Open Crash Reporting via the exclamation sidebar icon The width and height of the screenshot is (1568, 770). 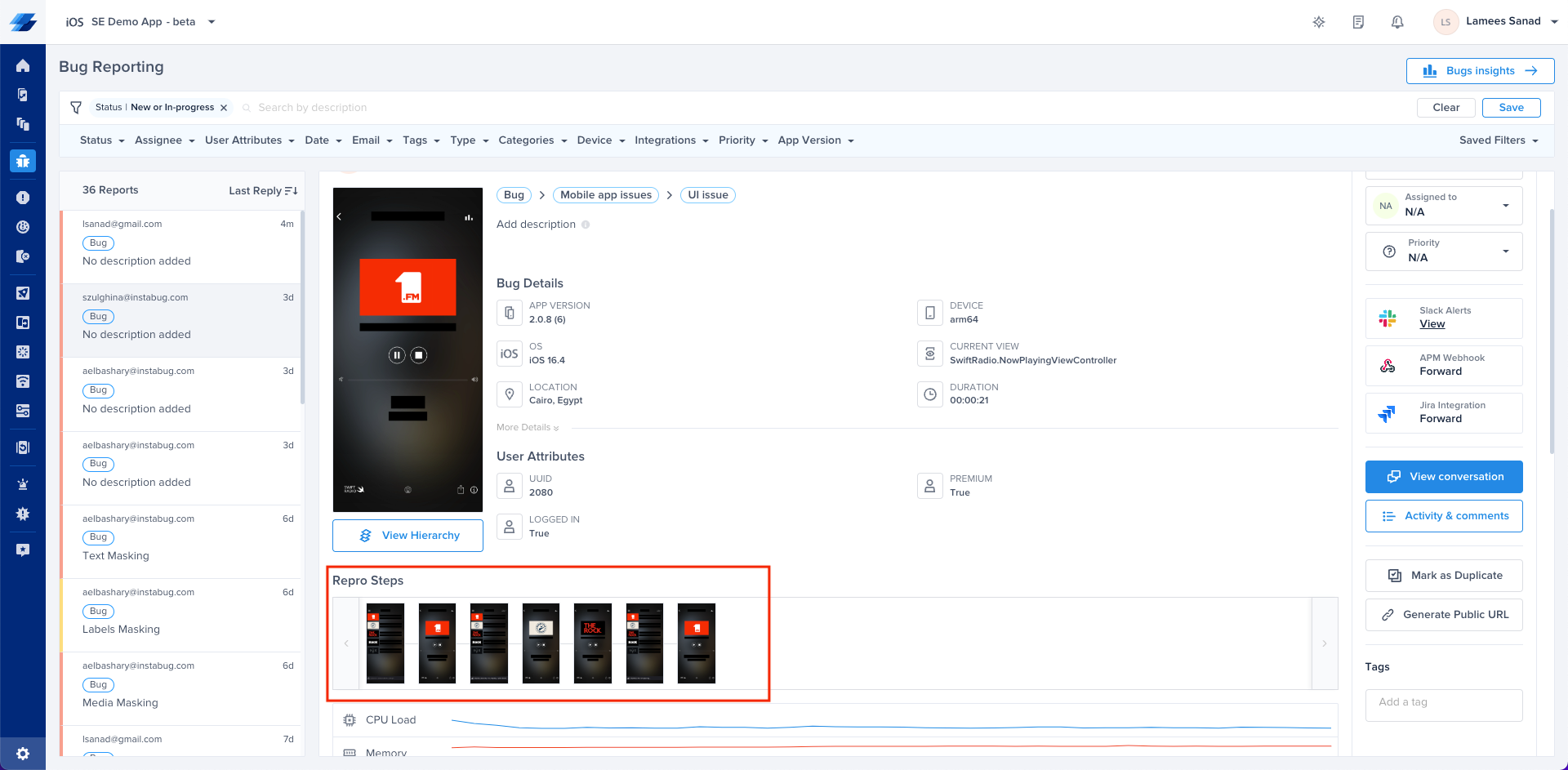23,197
